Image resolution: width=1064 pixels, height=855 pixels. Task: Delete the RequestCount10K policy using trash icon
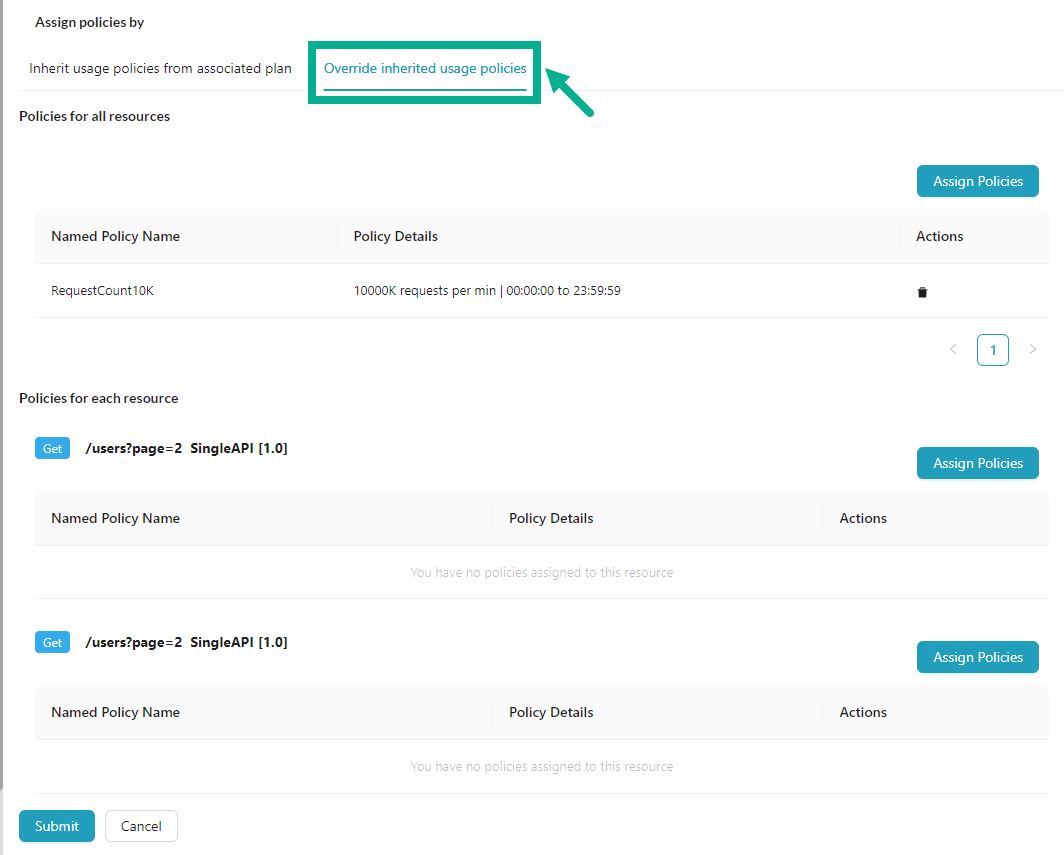click(x=922, y=291)
